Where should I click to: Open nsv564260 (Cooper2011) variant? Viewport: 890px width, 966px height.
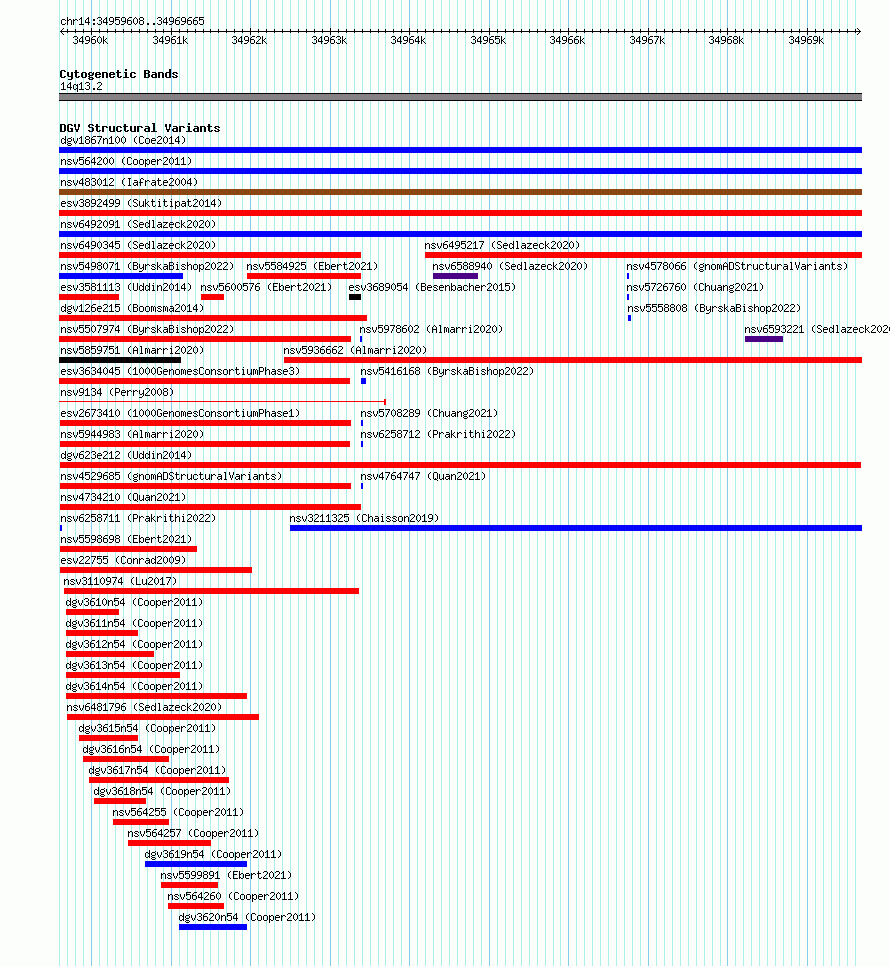pos(233,896)
